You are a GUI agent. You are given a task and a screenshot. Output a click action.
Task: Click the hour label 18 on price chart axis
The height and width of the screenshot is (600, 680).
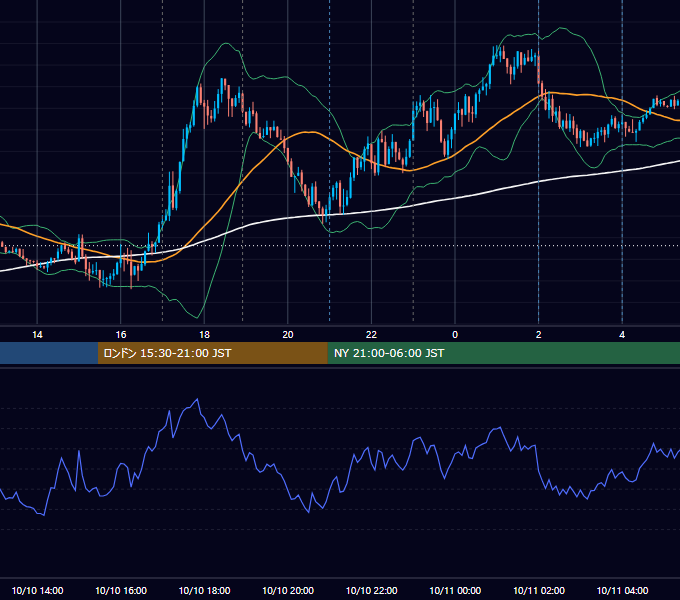[204, 335]
